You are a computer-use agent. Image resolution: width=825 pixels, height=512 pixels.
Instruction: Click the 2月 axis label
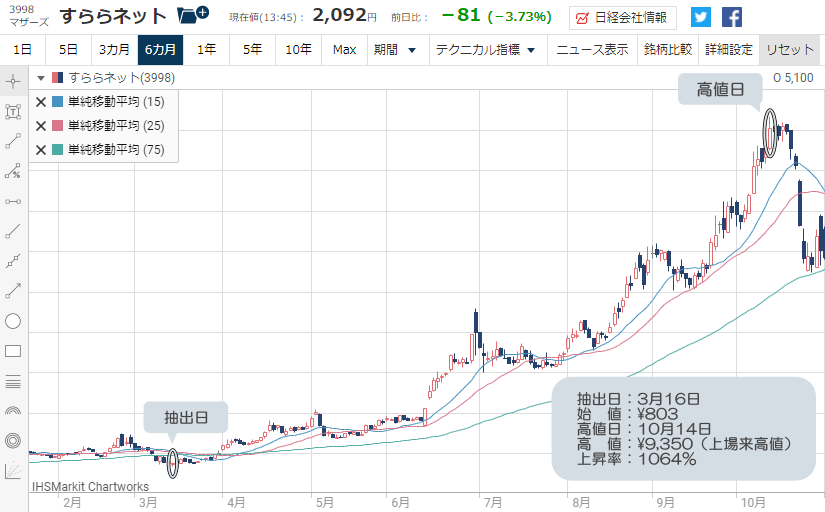(x=72, y=503)
